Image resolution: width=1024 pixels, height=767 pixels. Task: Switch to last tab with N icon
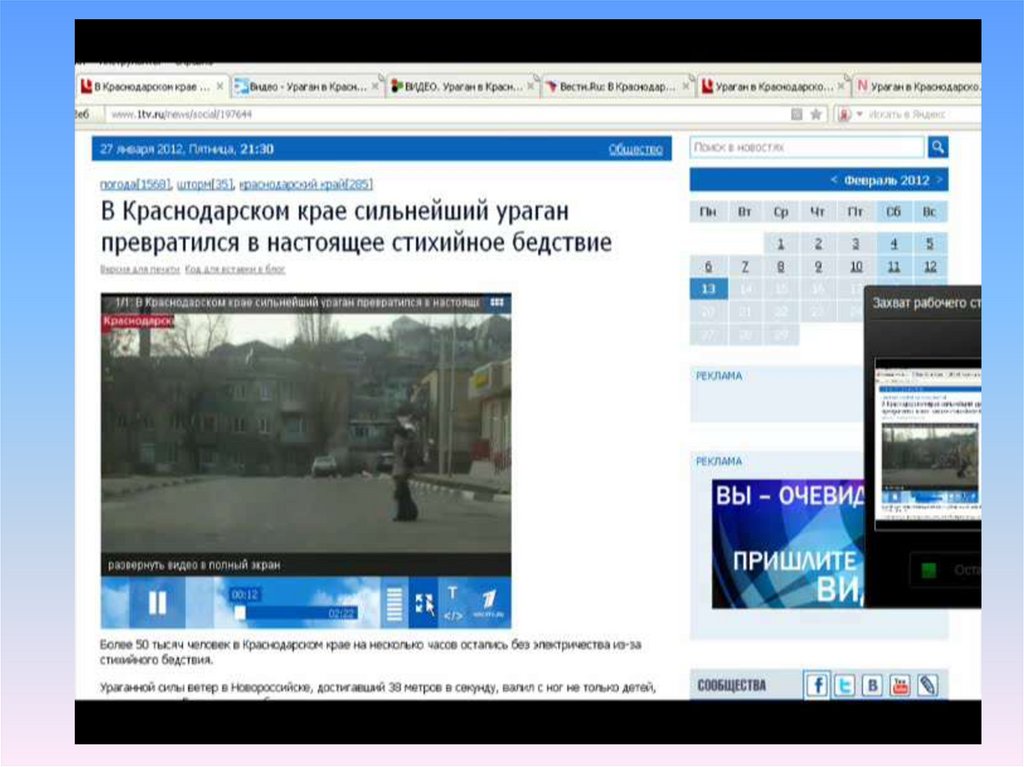[x=918, y=86]
